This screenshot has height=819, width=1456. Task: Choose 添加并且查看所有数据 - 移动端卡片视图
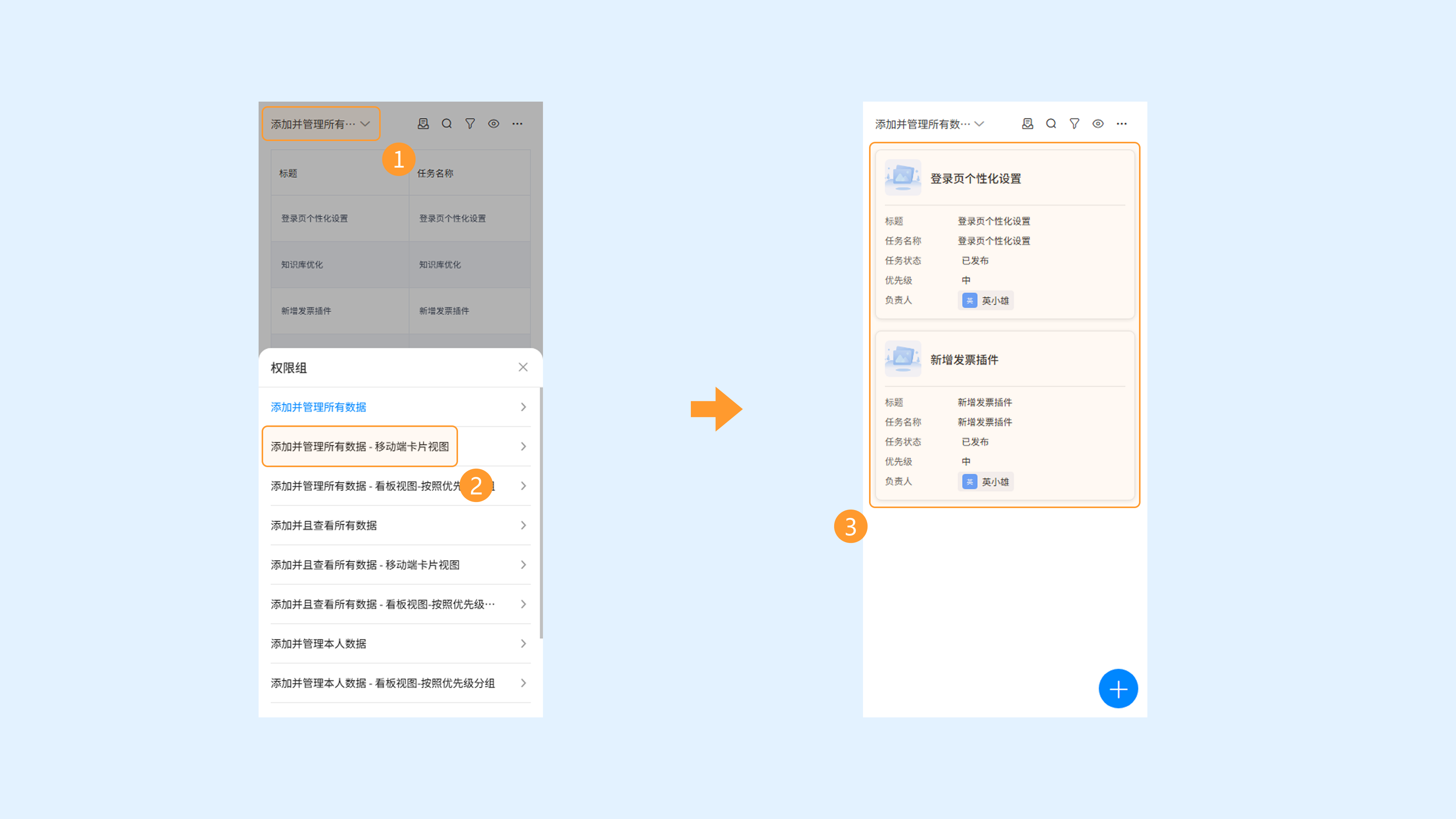point(365,565)
